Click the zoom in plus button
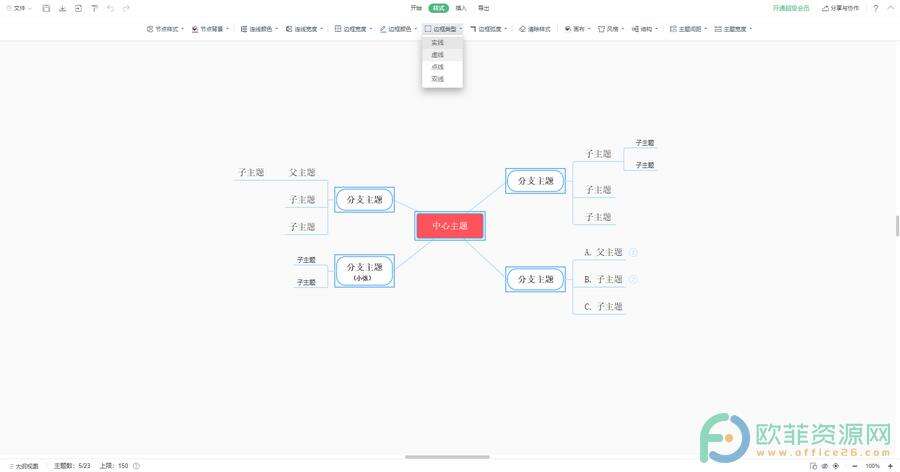Viewport: 900px width, 472px height. coord(890,466)
